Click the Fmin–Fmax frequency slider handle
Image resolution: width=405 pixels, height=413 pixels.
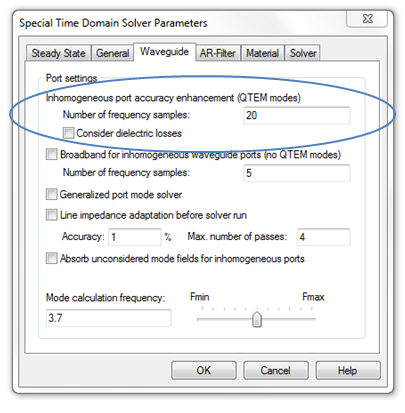pyautogui.click(x=257, y=319)
